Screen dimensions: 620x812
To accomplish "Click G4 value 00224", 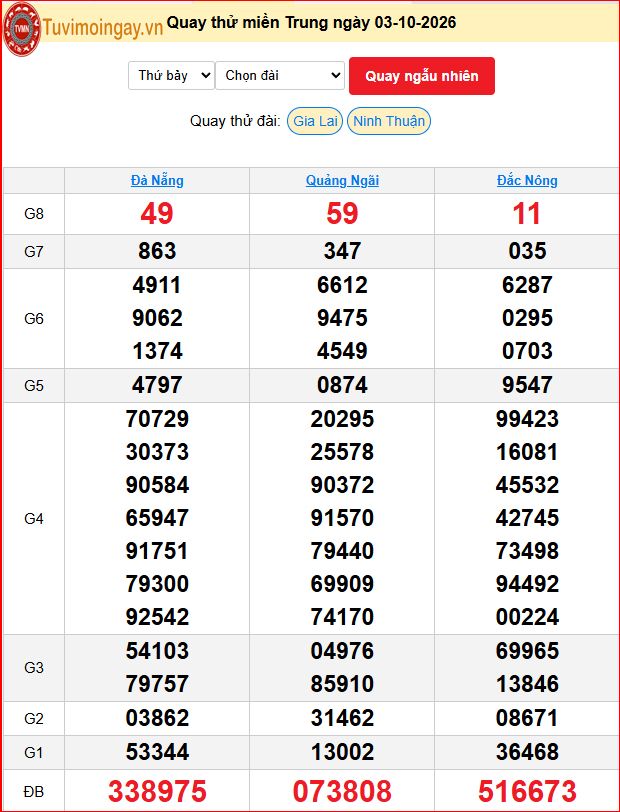I will pyautogui.click(x=527, y=617).
